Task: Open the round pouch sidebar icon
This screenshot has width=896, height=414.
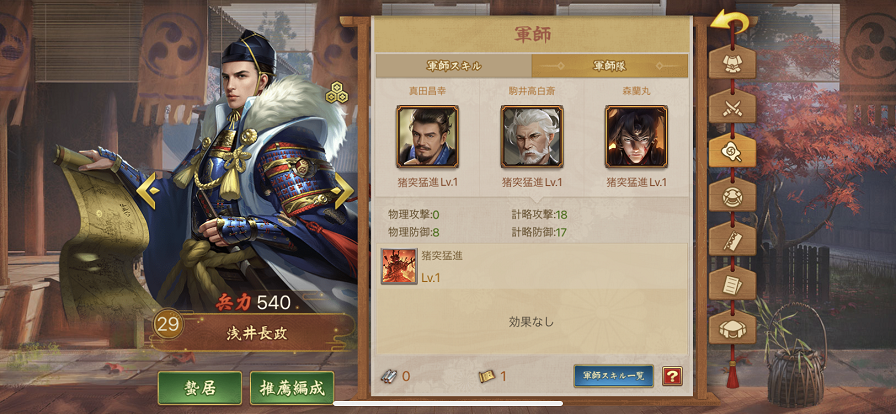Action: 732,195
